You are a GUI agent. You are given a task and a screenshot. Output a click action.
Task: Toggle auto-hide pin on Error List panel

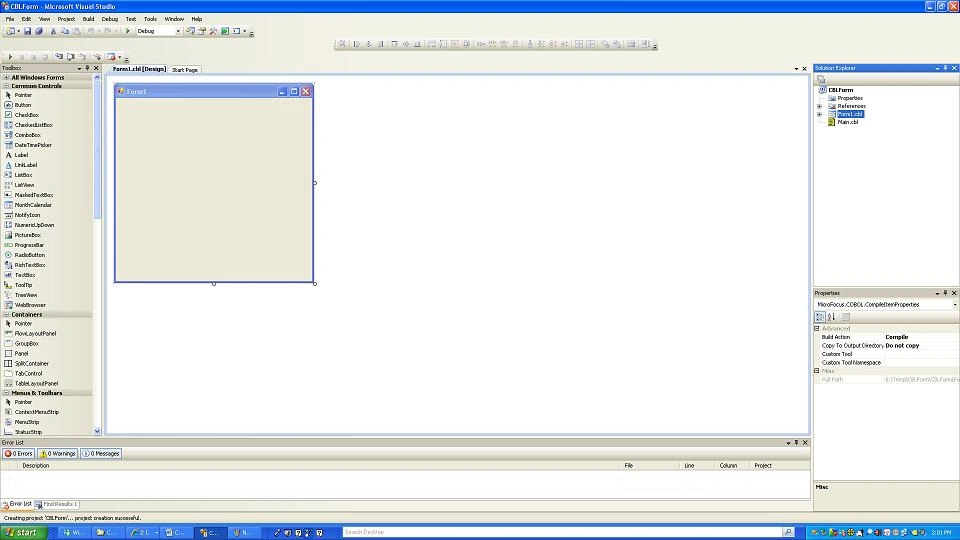click(797, 443)
